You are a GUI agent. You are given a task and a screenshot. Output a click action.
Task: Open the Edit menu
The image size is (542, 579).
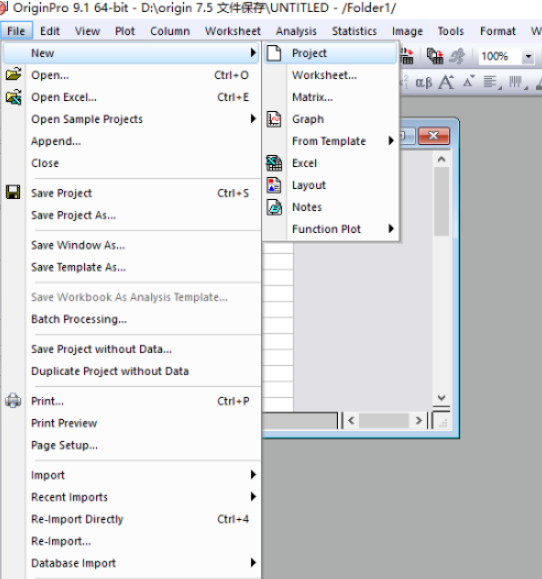pyautogui.click(x=50, y=31)
